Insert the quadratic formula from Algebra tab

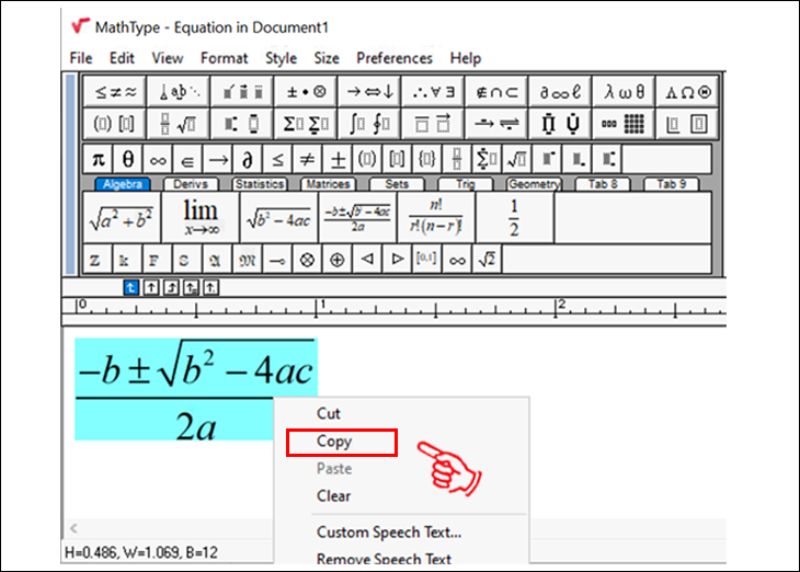pos(358,217)
